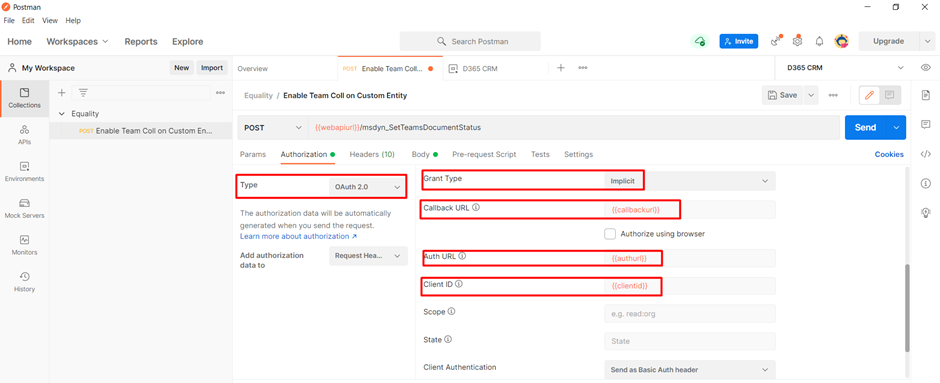This screenshot has width=940, height=383.
Task: Open the Add authorization data to dropdown
Action: (368, 255)
